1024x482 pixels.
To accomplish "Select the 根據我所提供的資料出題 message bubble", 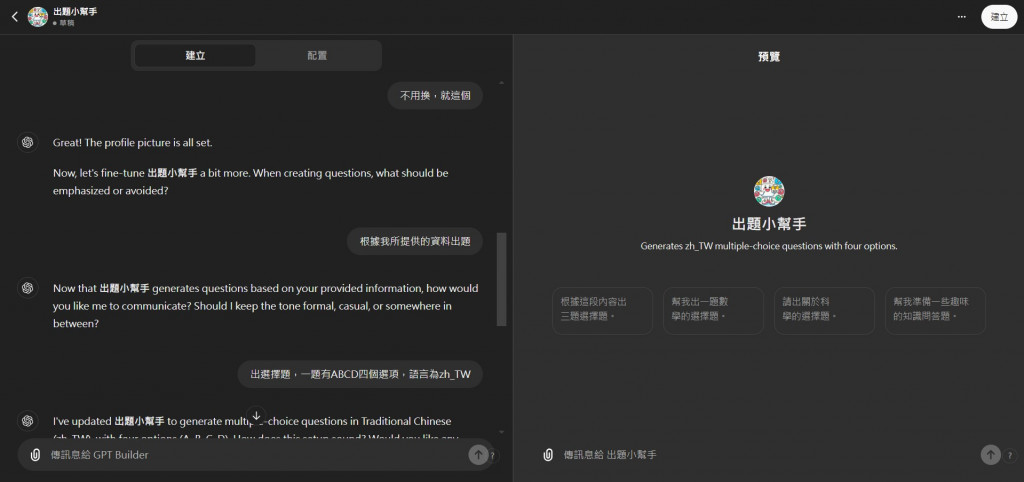I will (x=415, y=241).
